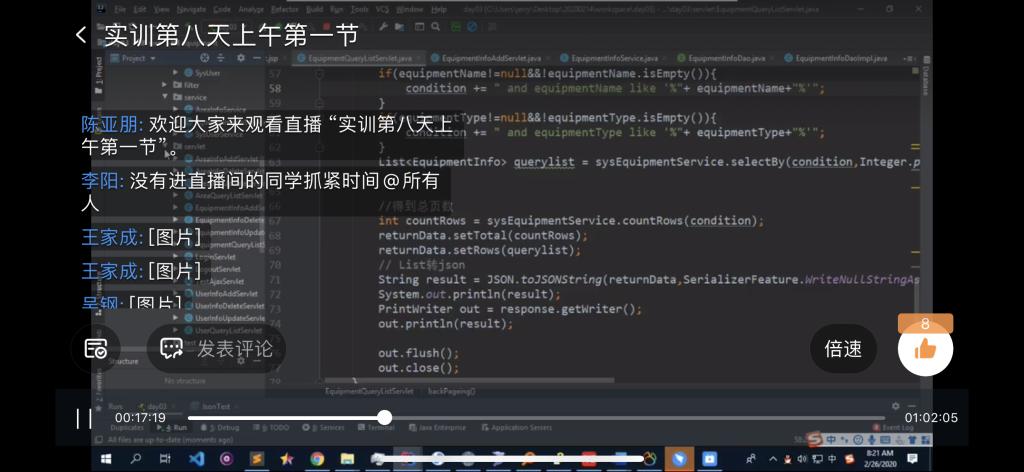Tap the checklist icon beside 发表评论

pos(96,349)
